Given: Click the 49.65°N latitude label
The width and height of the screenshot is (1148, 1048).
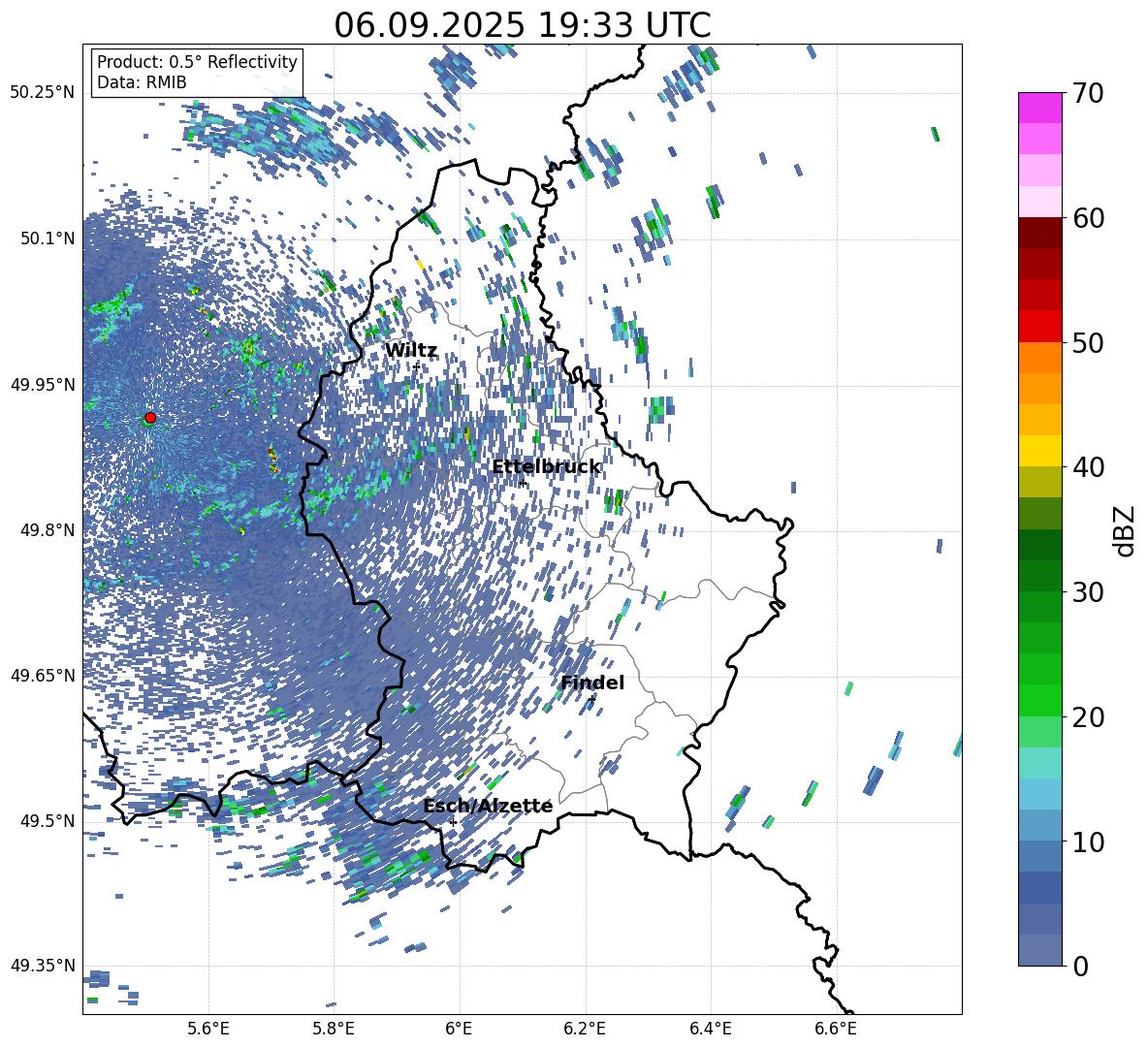Looking at the screenshot, I should tap(43, 676).
